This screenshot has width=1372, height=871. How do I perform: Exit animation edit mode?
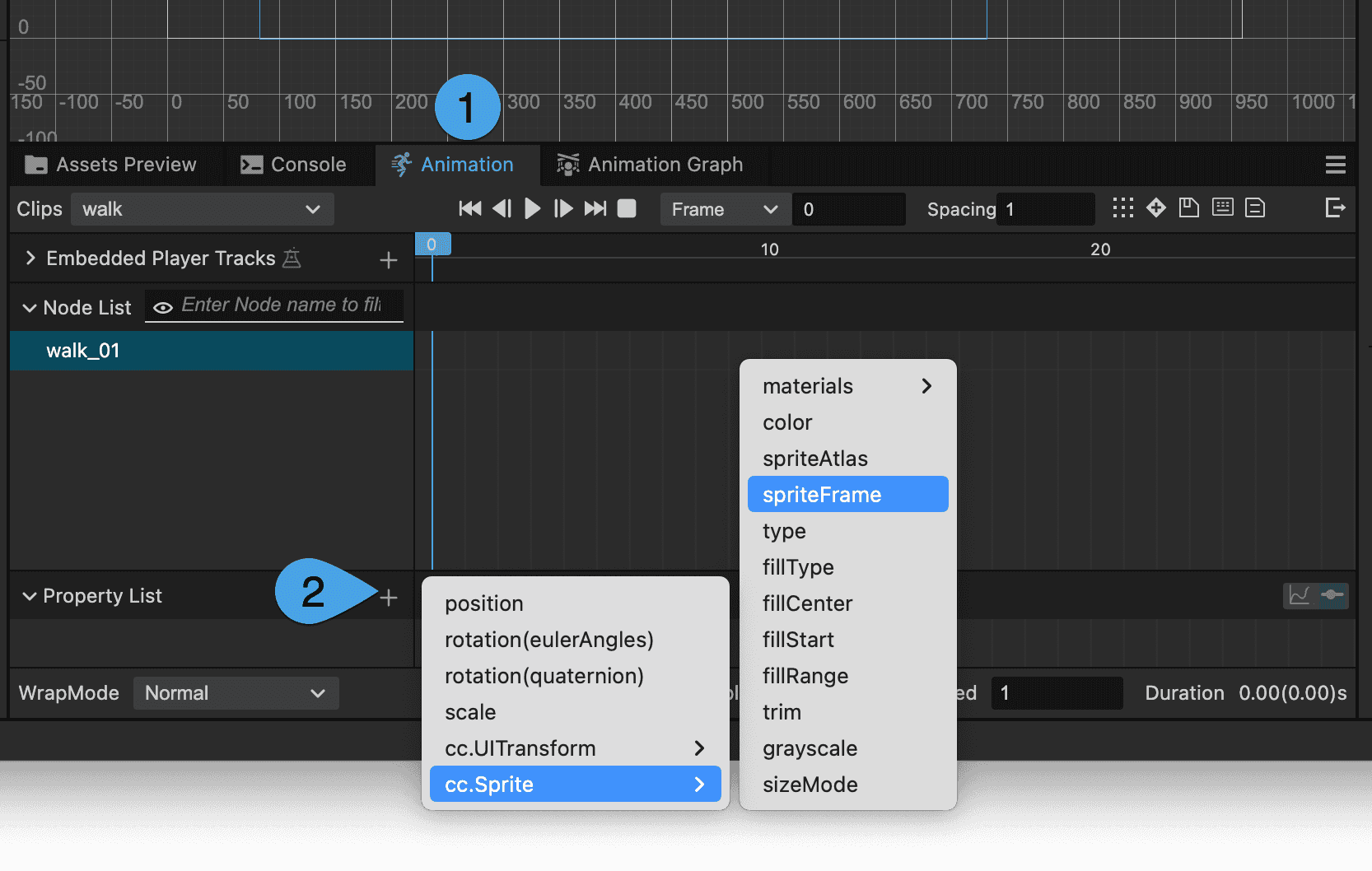[1335, 207]
